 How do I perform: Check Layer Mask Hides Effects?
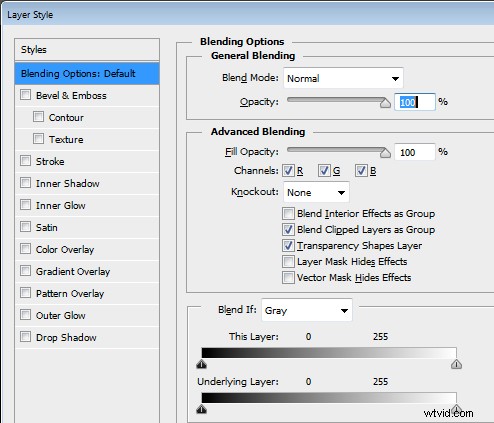[x=288, y=261]
